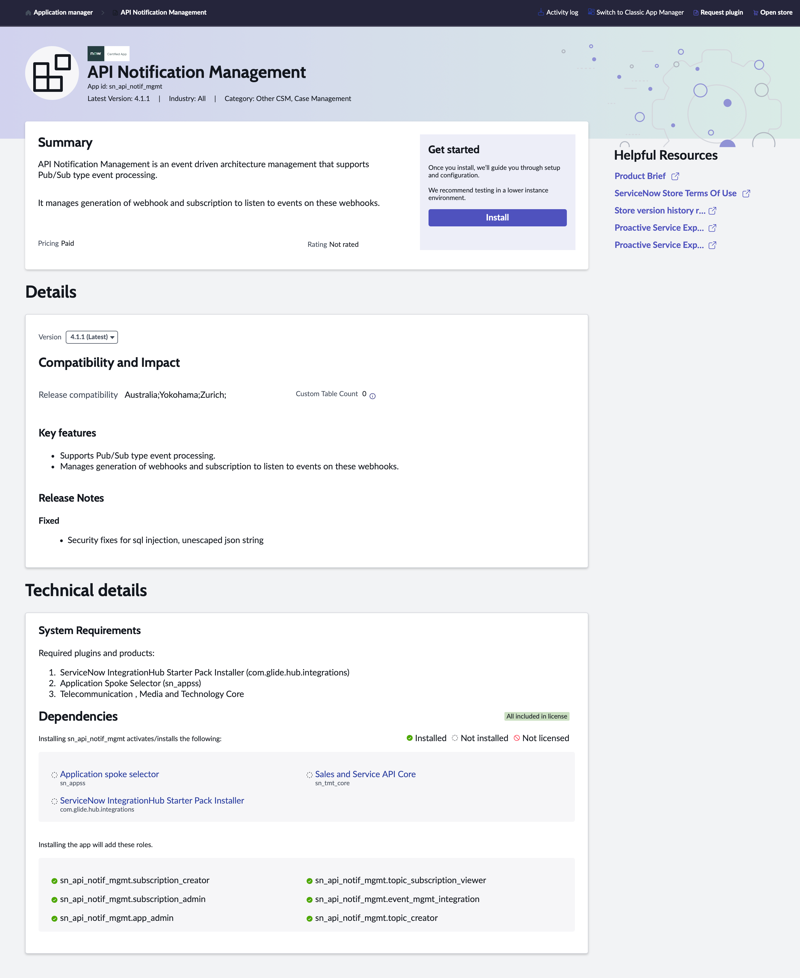Open ServiceNow Store Terms Of Use
Image resolution: width=800 pixels, height=978 pixels.
[675, 193]
